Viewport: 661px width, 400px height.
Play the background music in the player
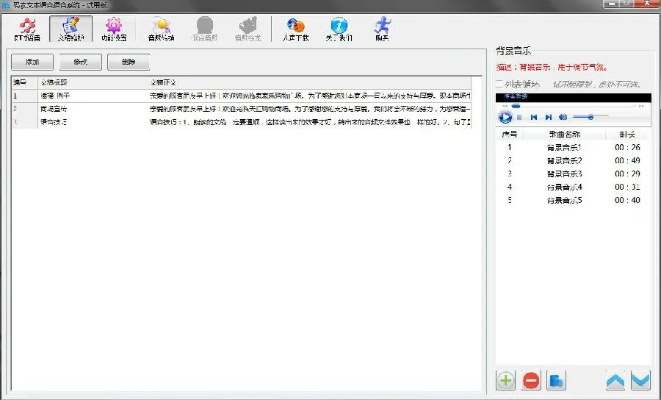click(x=506, y=117)
